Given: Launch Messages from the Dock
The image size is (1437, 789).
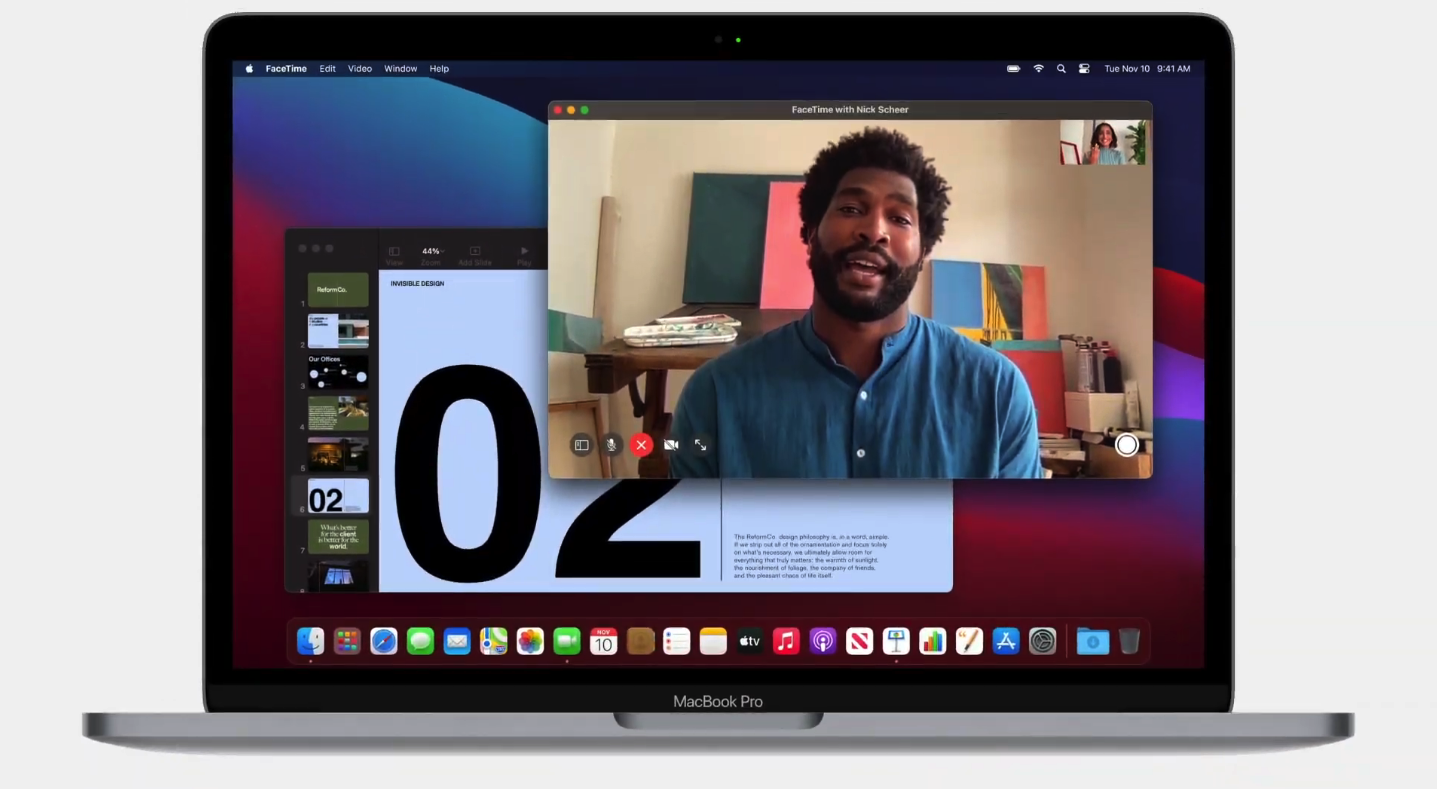Looking at the screenshot, I should click(420, 641).
